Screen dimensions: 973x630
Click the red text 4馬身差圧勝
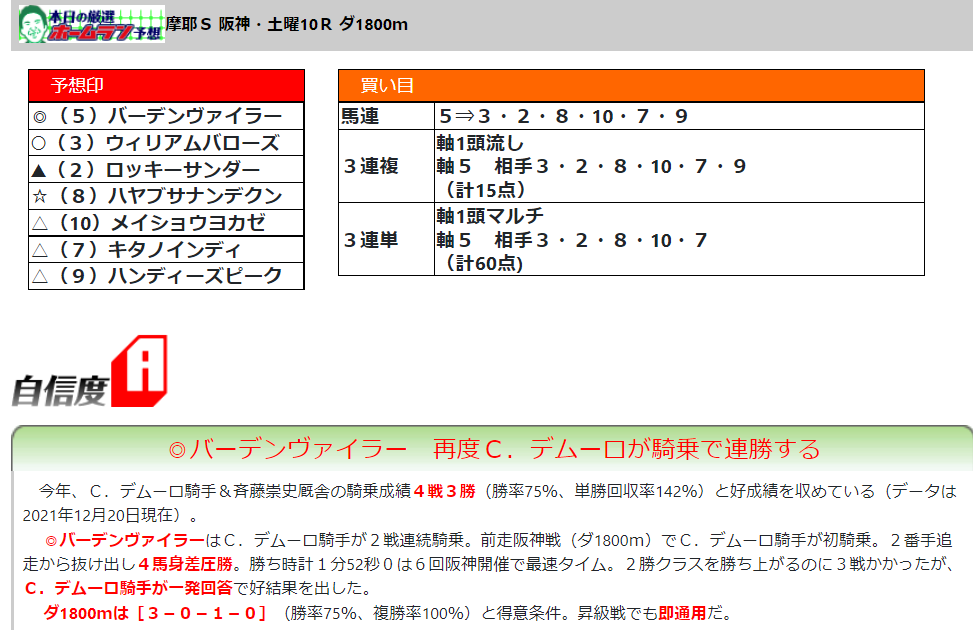186,564
